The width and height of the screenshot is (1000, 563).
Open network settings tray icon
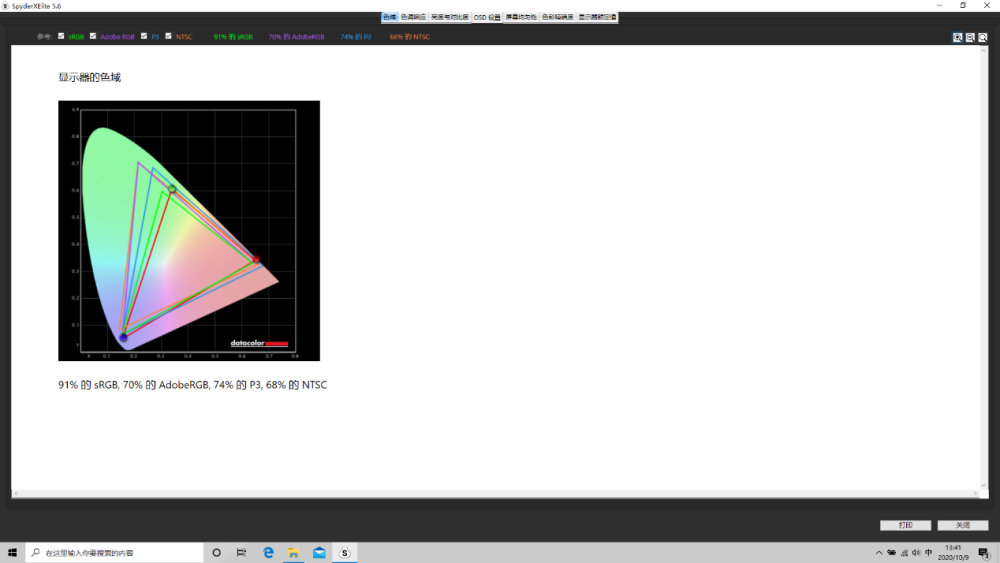point(904,553)
